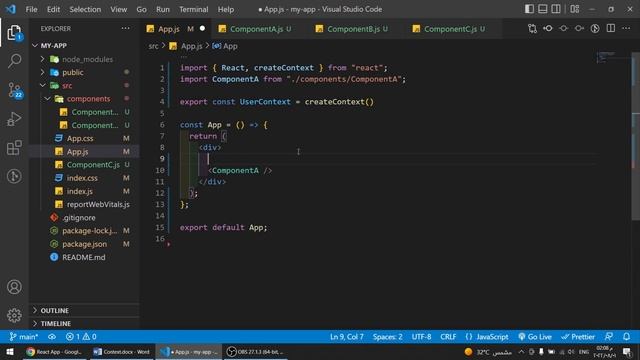
Task: Open the View menu
Action: pyautogui.click(x=118, y=9)
